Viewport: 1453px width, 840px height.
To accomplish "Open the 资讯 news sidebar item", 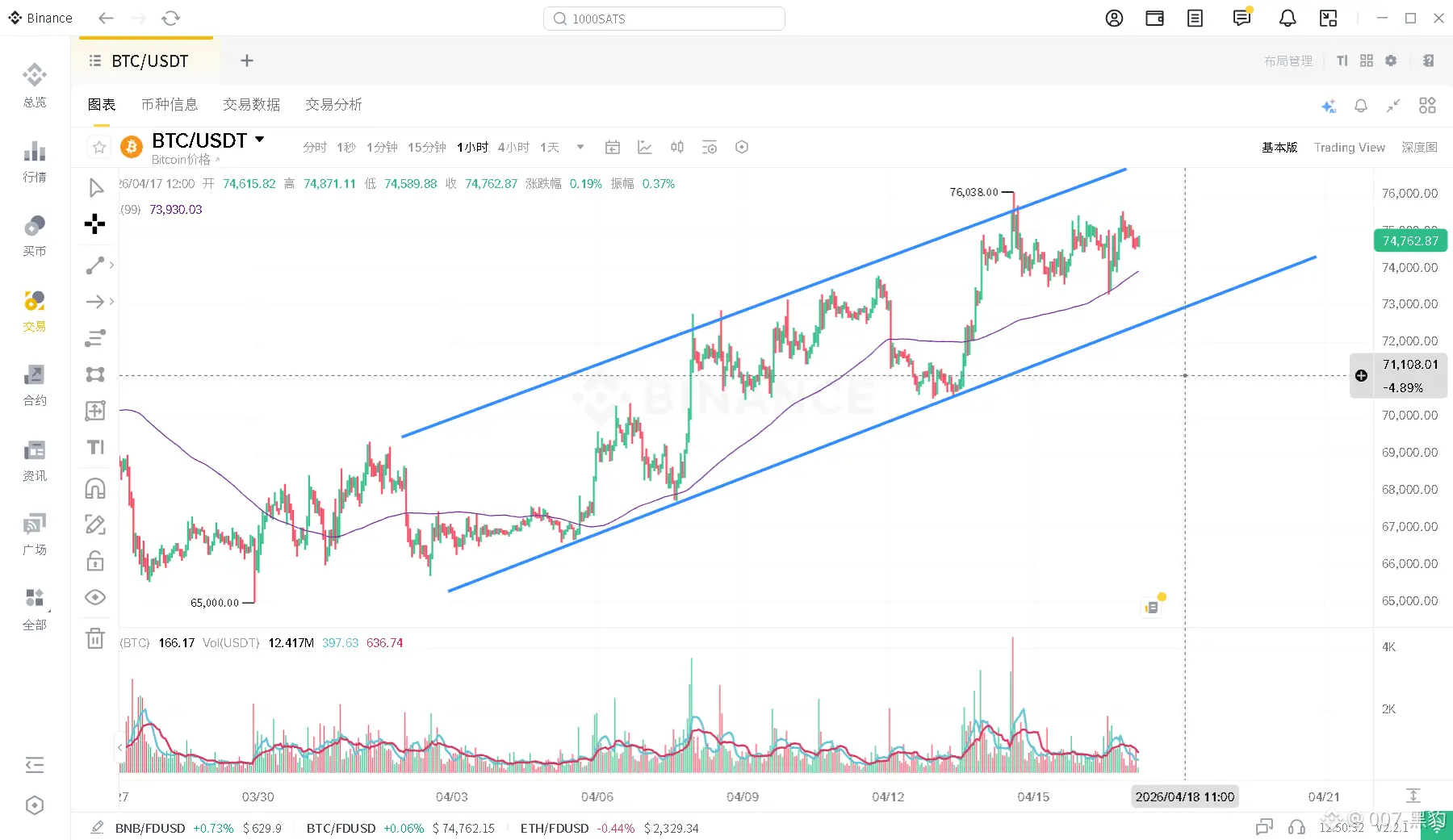I will pyautogui.click(x=35, y=460).
